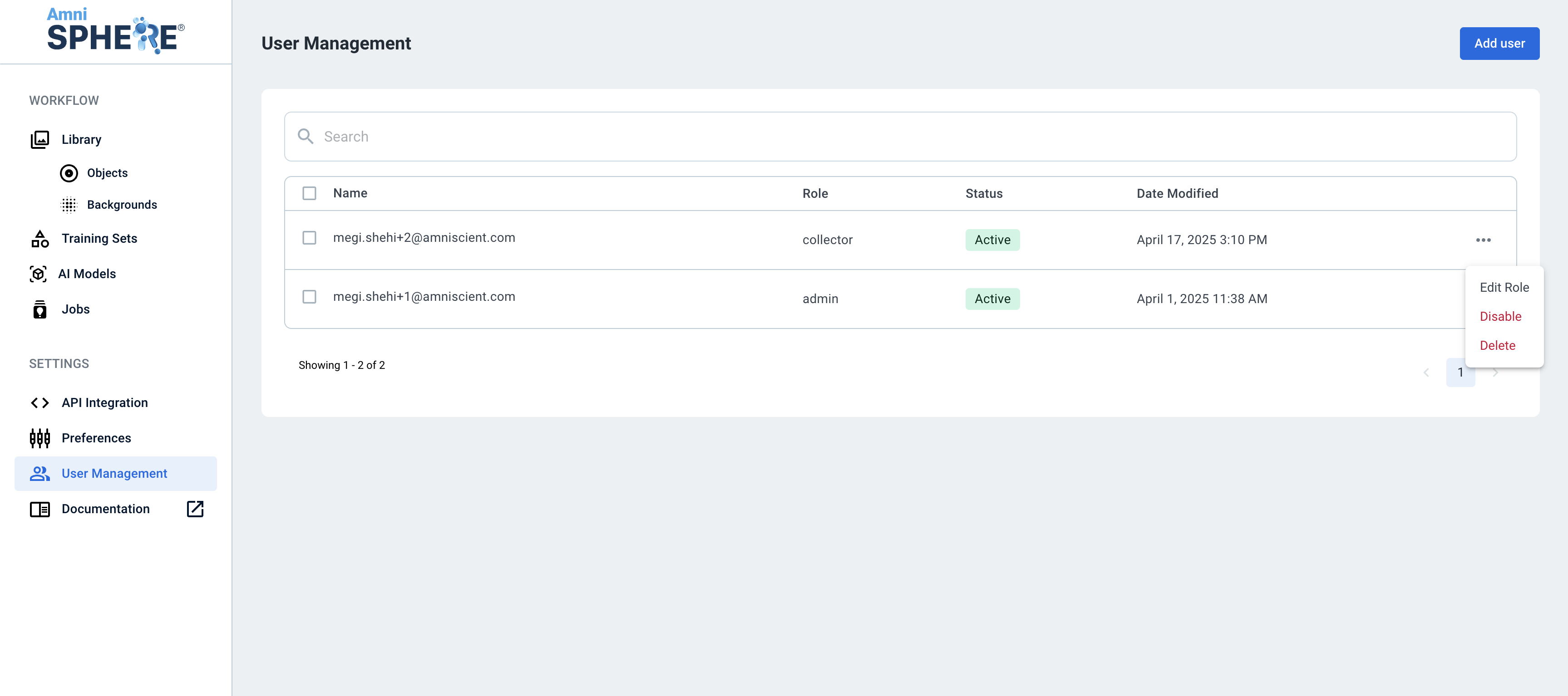Choose Edit Role from the context menu
This screenshot has width=1568, height=696.
point(1504,287)
